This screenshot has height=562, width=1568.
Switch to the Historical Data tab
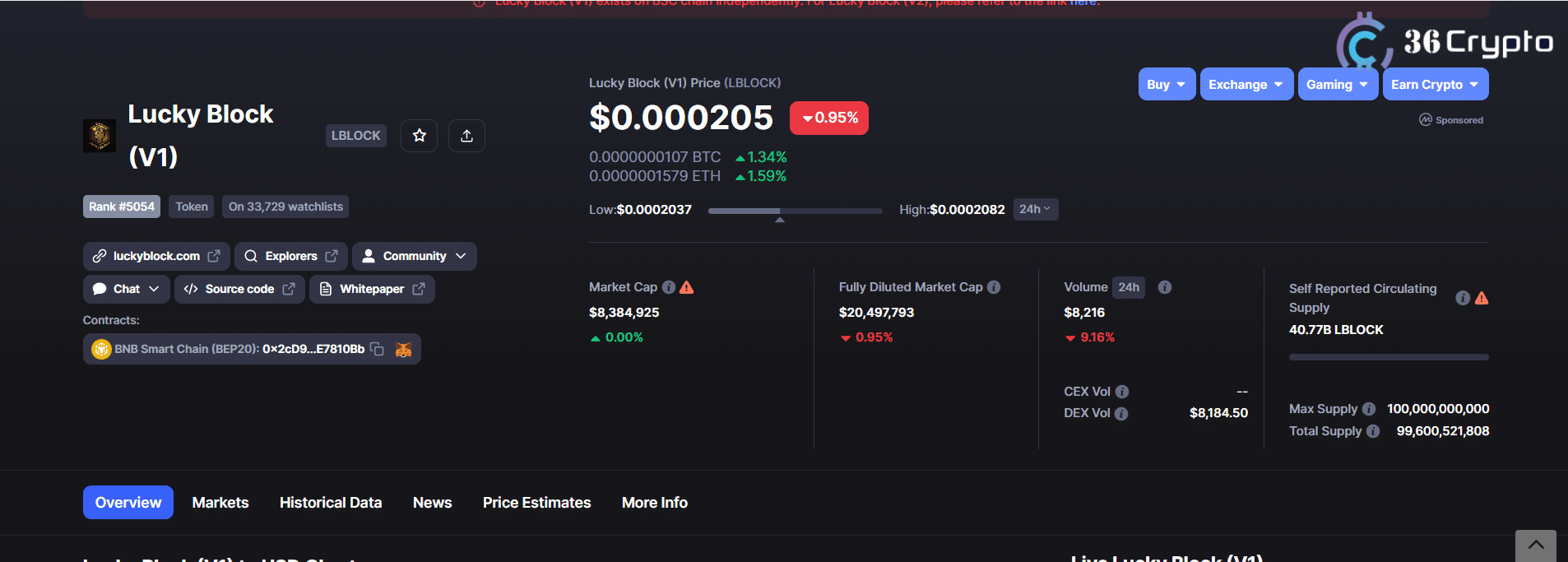(331, 502)
